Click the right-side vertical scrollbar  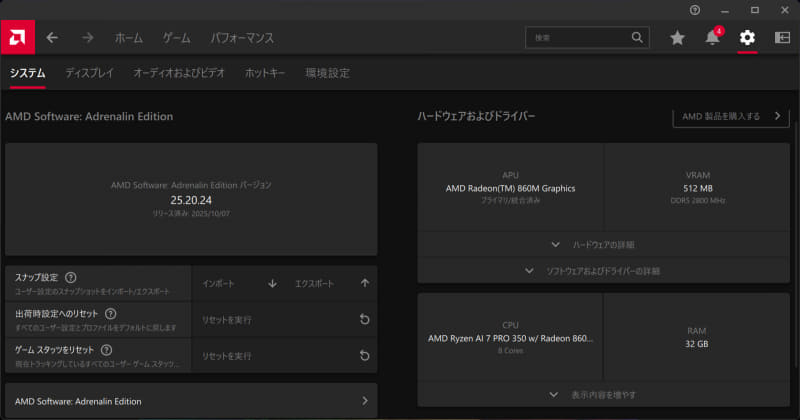point(796,245)
